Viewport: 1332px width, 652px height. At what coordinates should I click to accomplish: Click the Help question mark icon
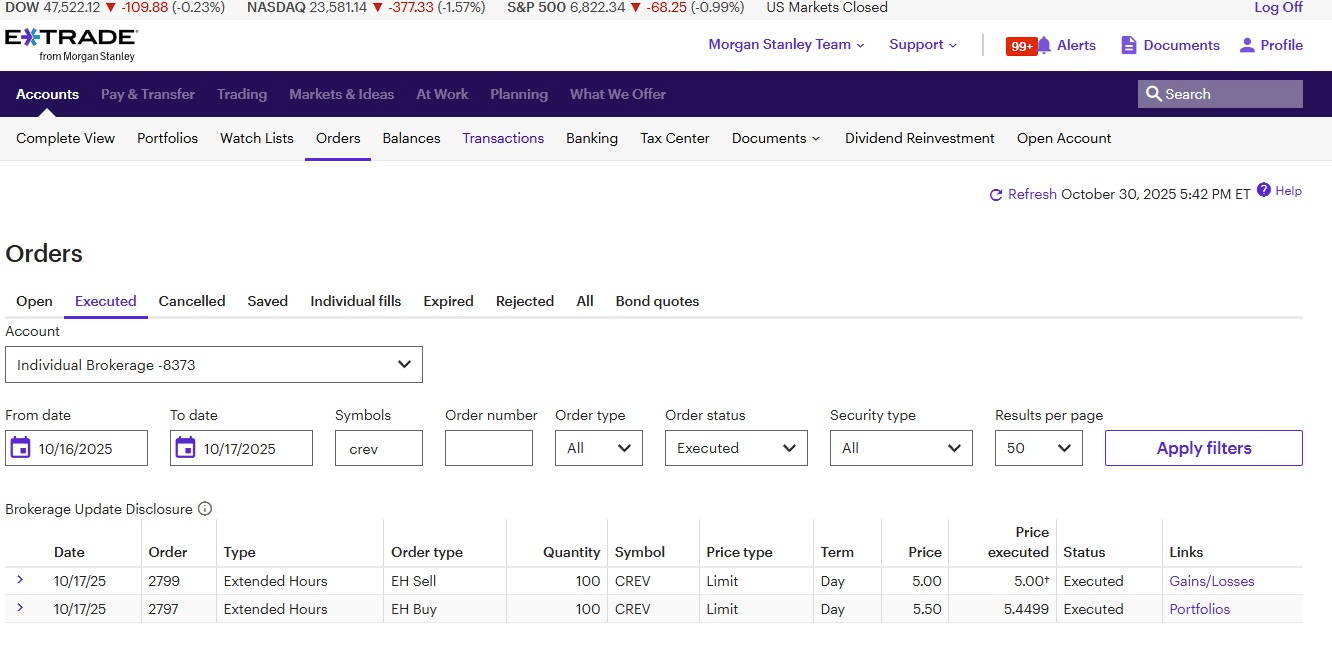pyautogui.click(x=1264, y=190)
